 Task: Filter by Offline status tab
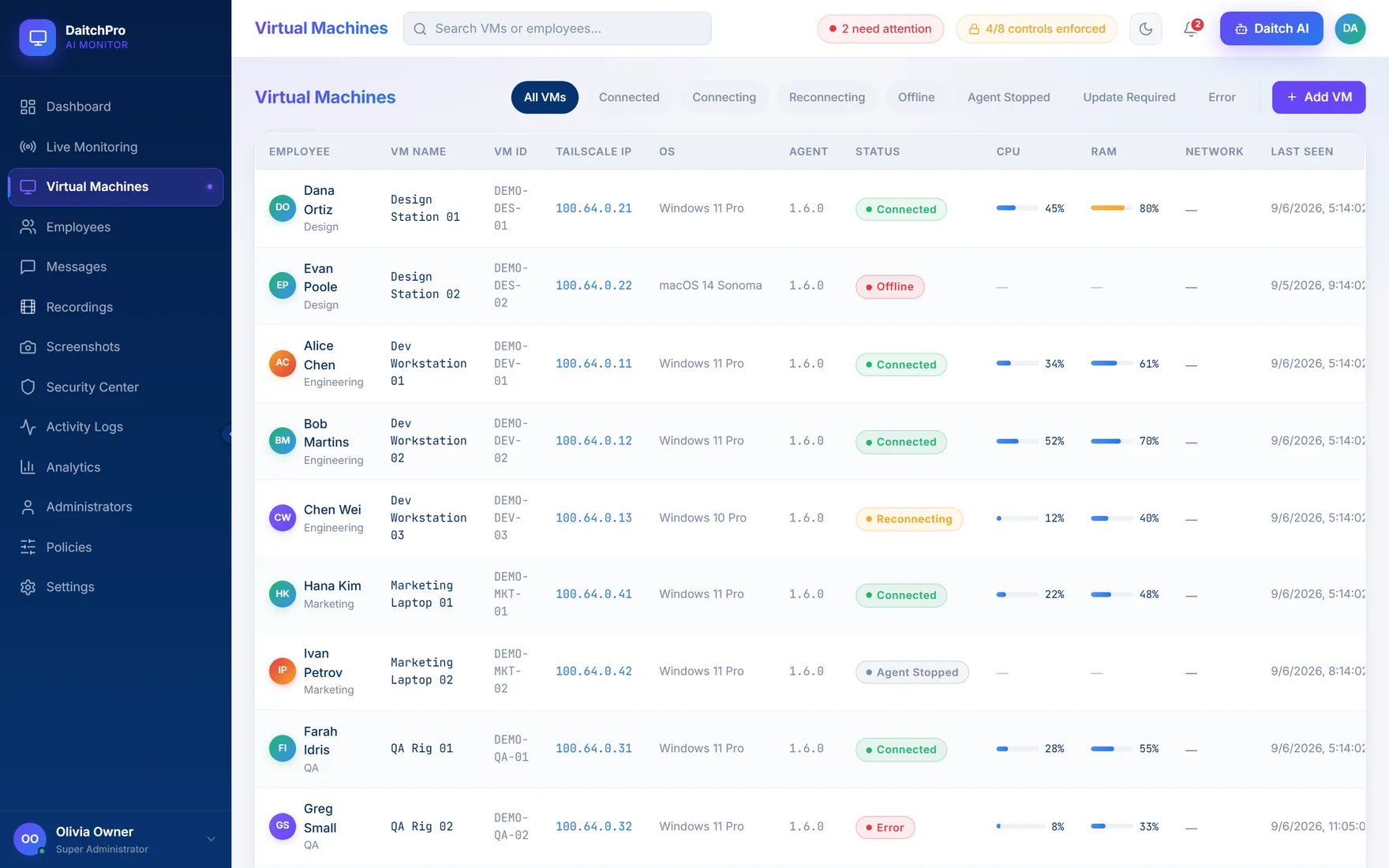(x=916, y=97)
